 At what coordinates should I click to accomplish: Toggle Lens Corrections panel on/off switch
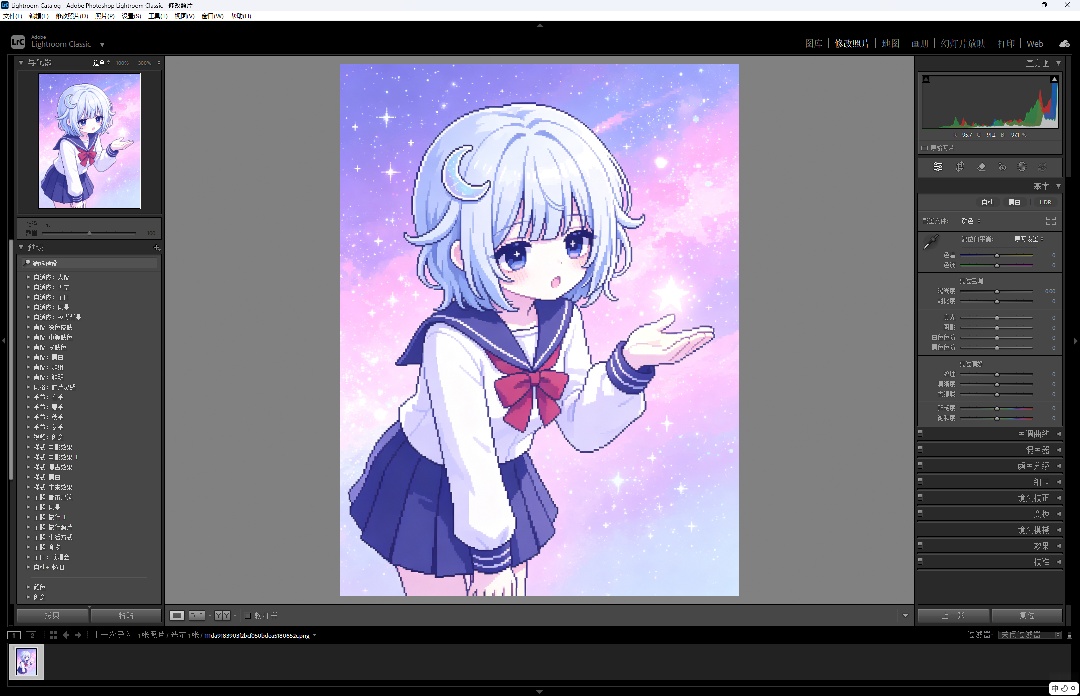(920, 497)
